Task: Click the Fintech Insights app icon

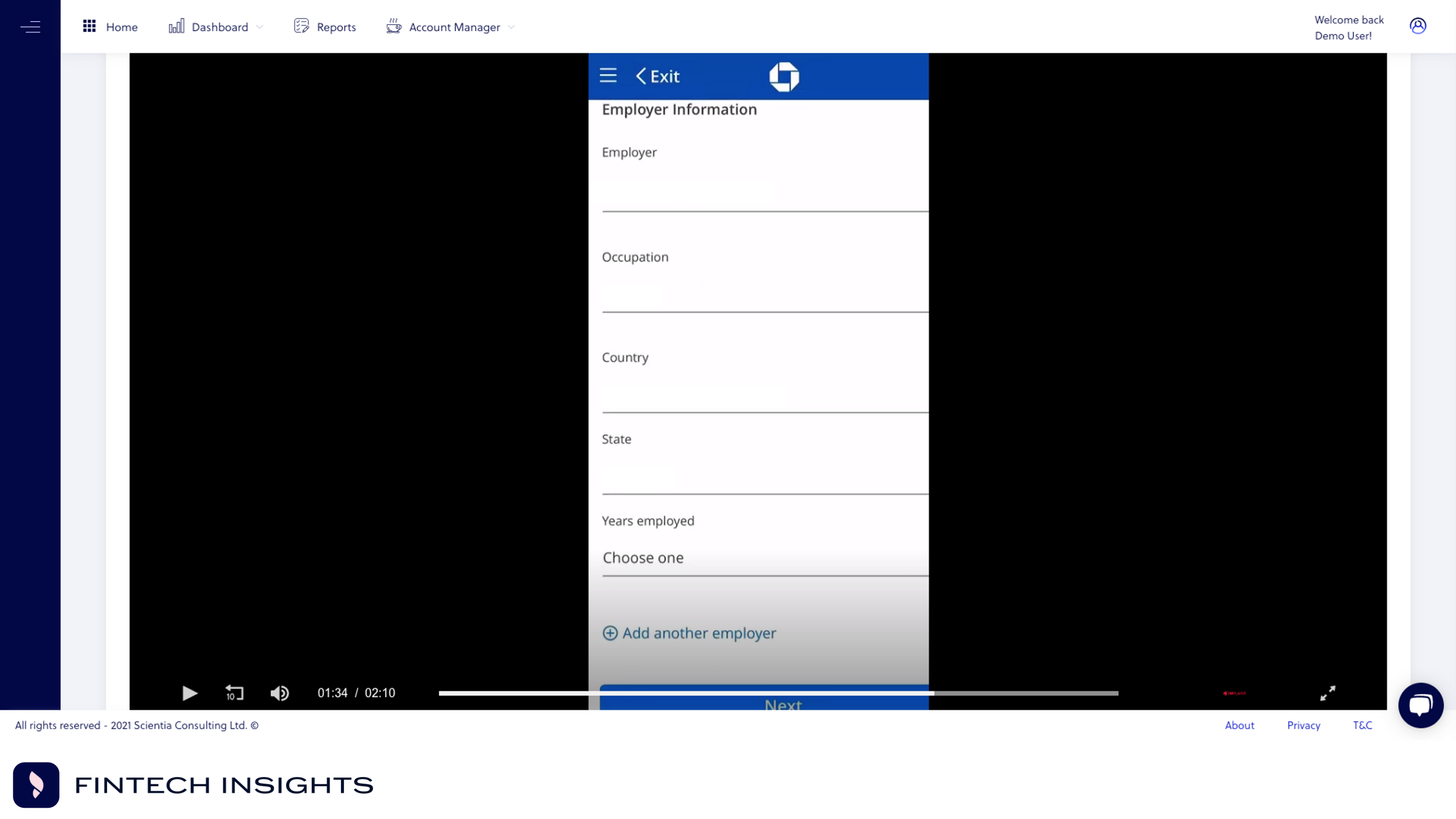Action: coord(36,784)
